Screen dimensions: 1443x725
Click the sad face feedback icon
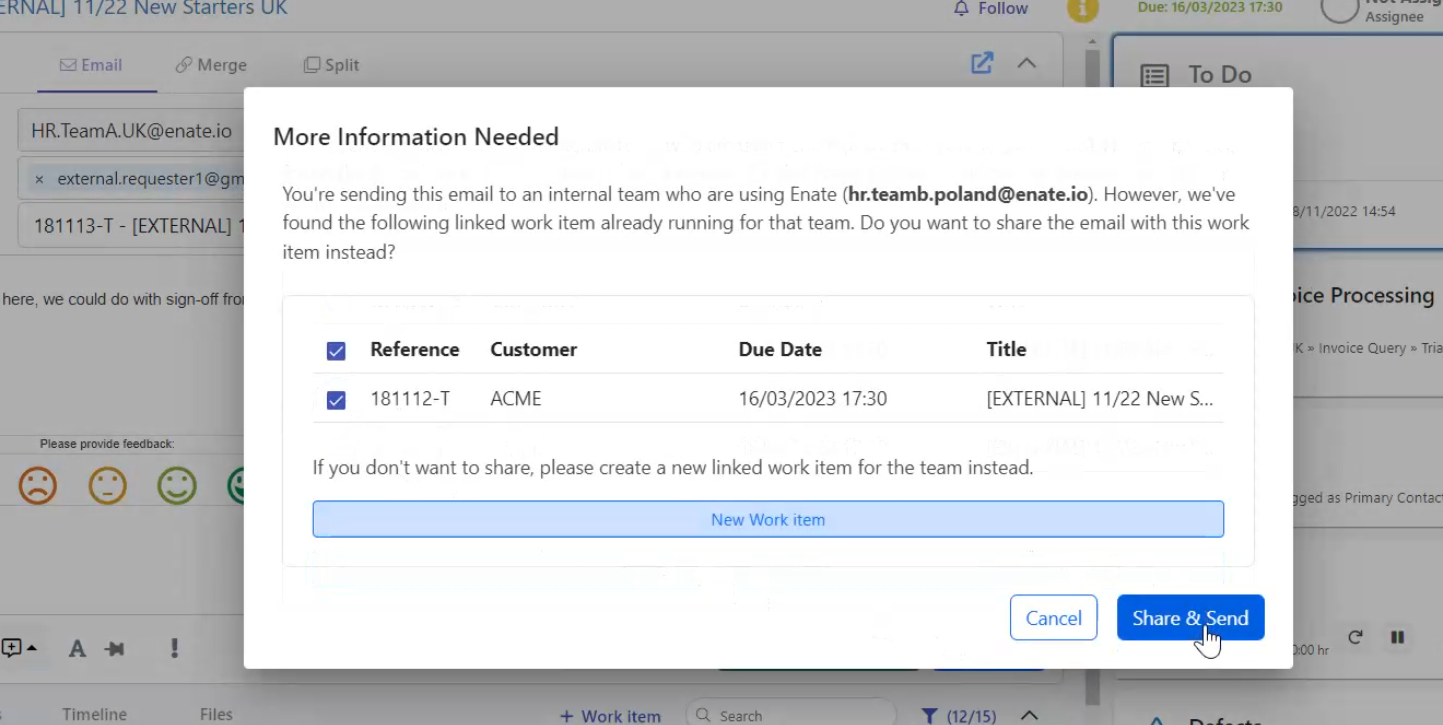tap(38, 486)
